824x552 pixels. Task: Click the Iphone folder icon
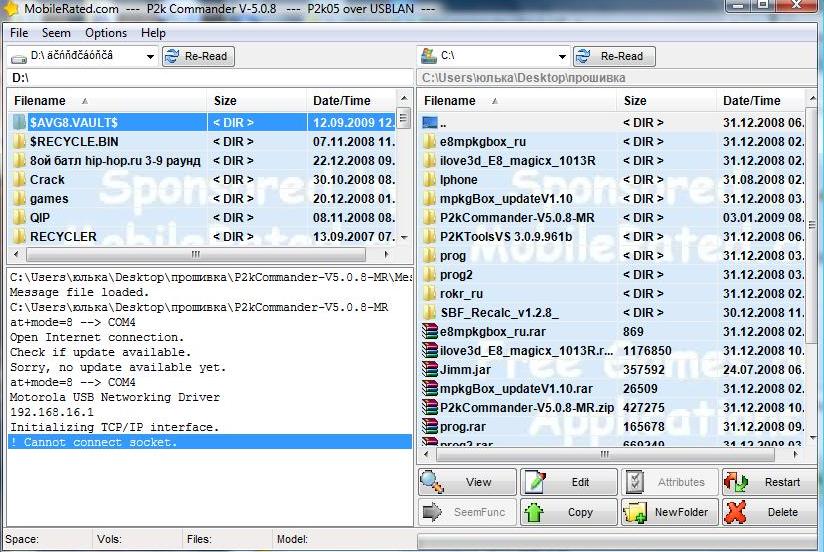click(x=430, y=180)
